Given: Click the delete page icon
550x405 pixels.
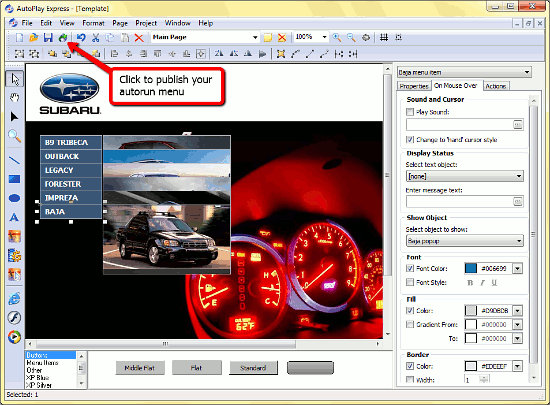Looking at the screenshot, I should click(x=282, y=38).
